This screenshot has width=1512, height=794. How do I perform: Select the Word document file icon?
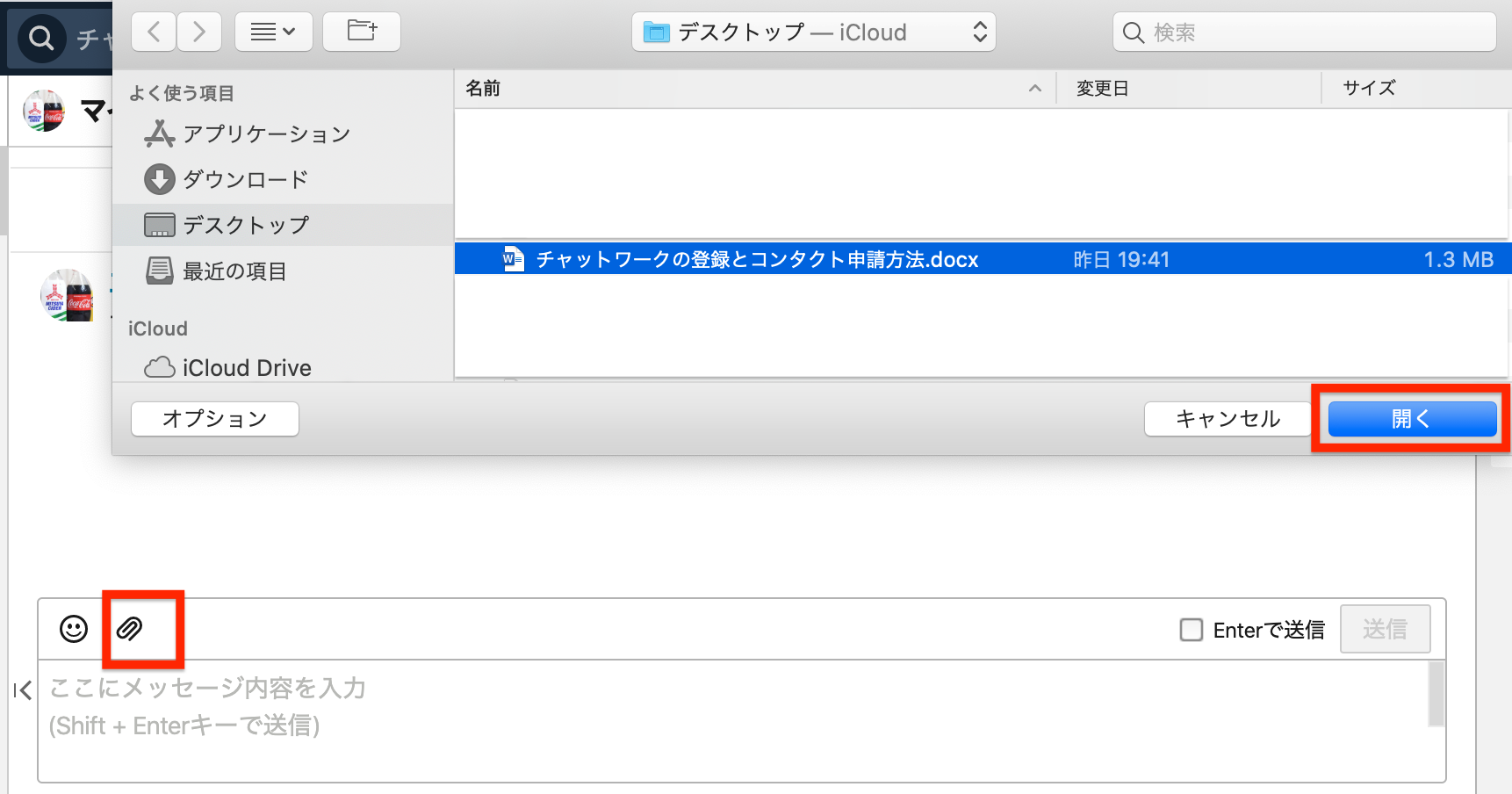(x=513, y=259)
